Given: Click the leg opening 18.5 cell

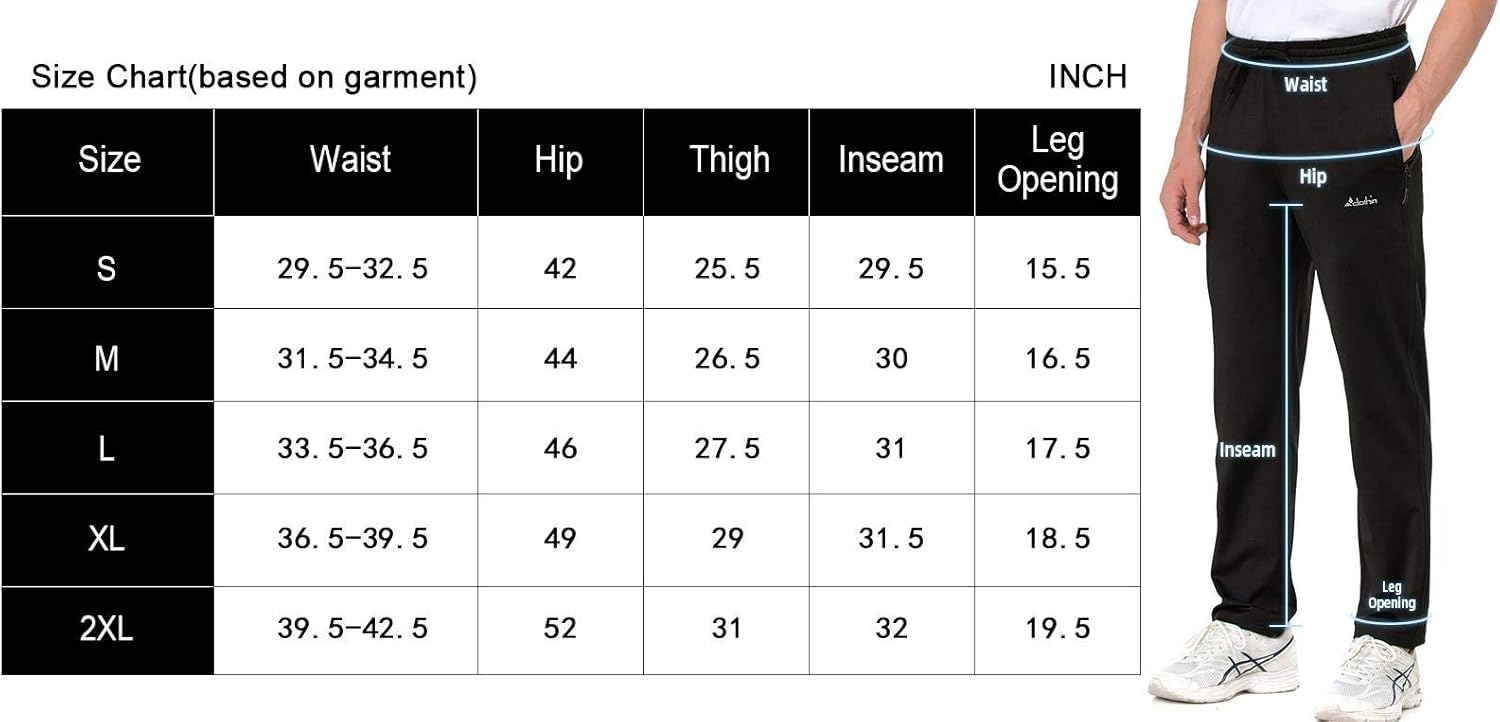Looking at the screenshot, I should pos(1057,539).
